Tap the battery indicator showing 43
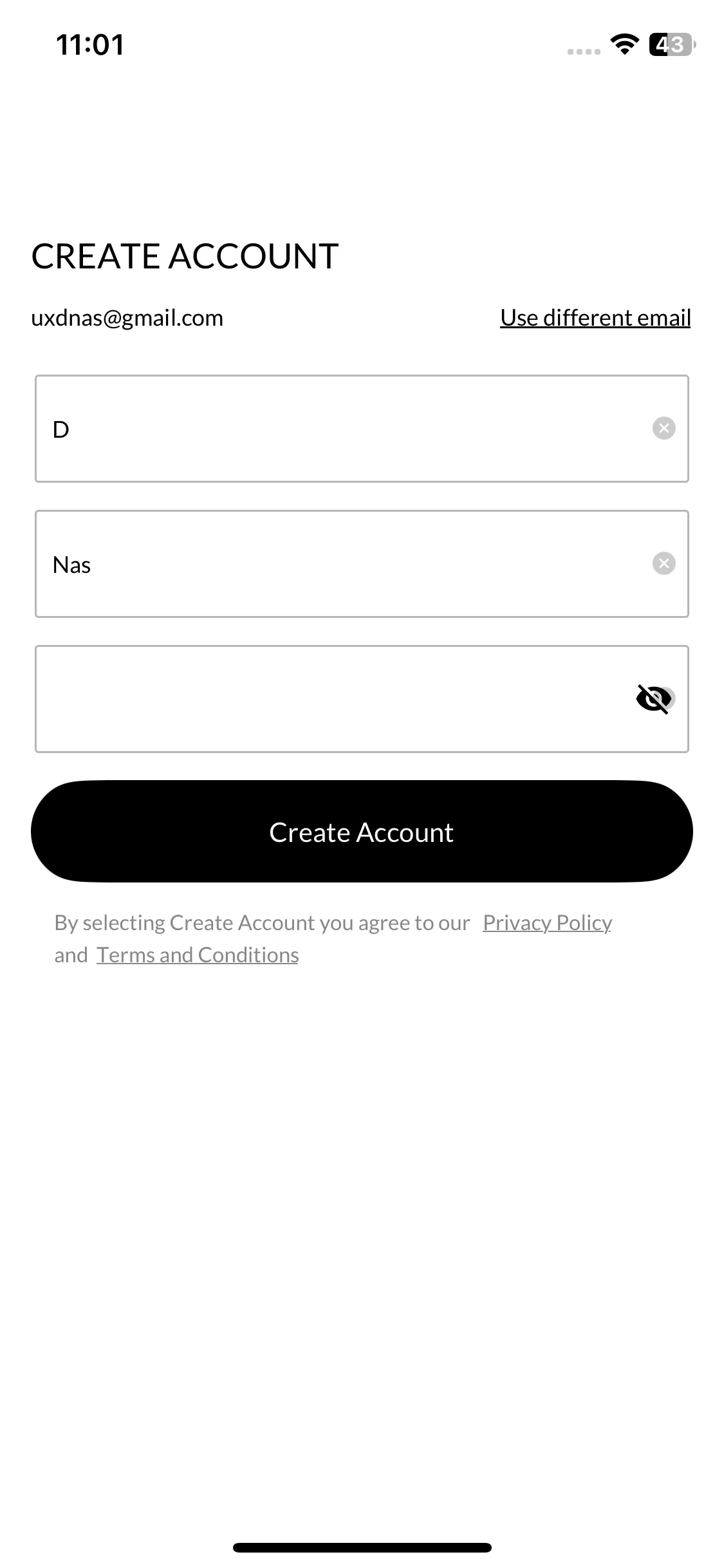Image resolution: width=724 pixels, height=1568 pixels. (x=672, y=44)
